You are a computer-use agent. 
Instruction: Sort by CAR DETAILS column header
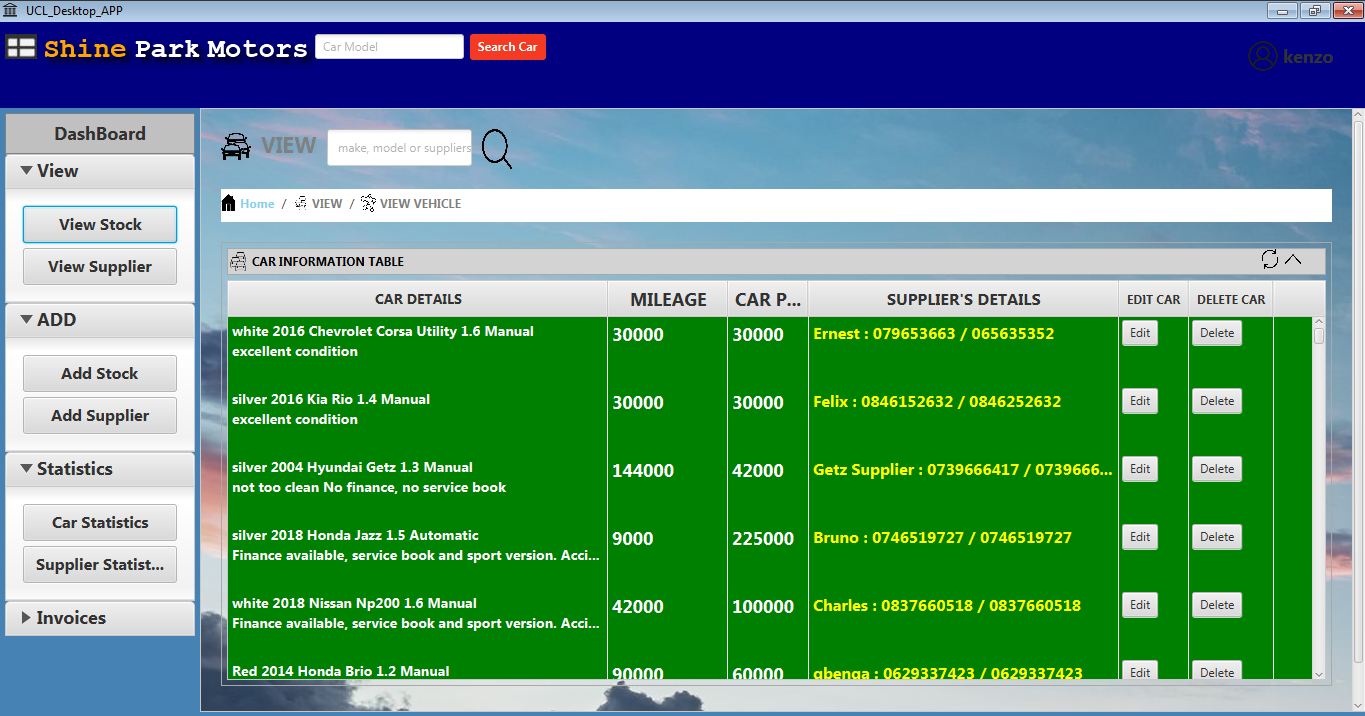[x=418, y=299]
